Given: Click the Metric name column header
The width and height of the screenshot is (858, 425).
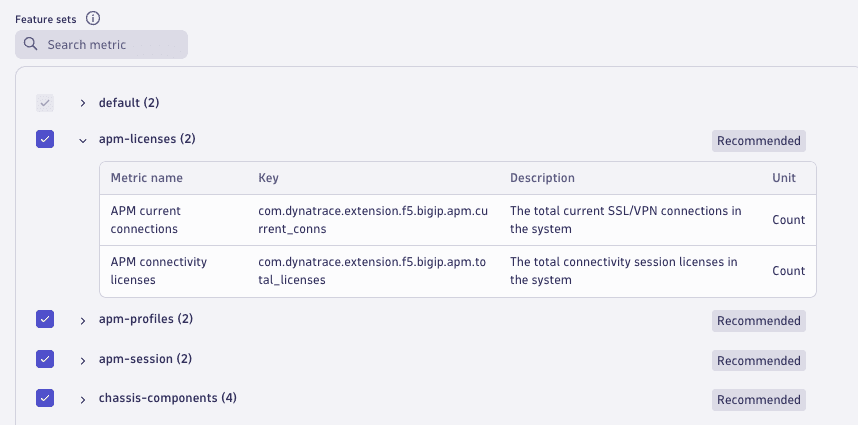Looking at the screenshot, I should pos(147,178).
